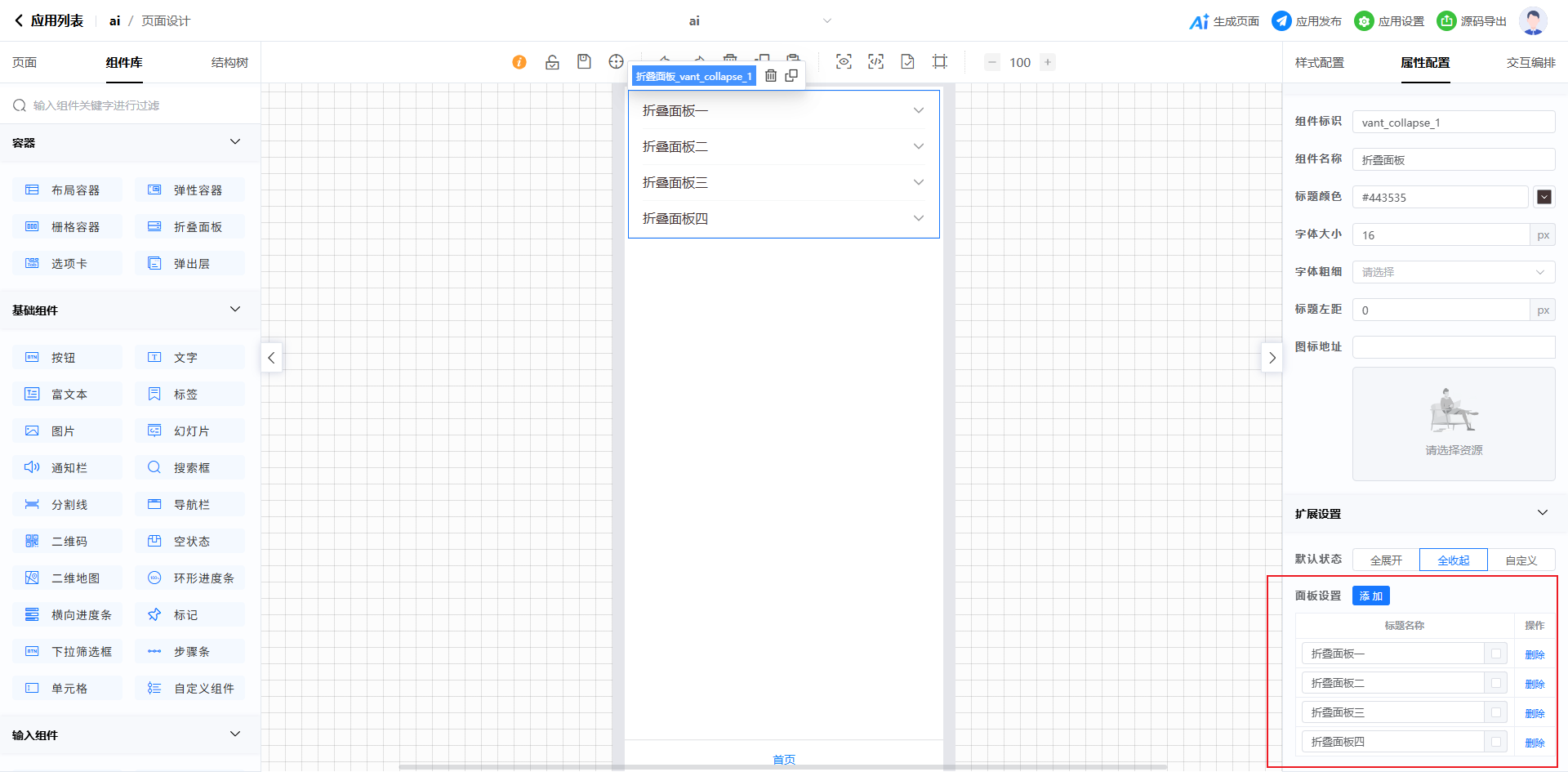
Task: Click the blue 添加 button in 面板设置
Action: 1370,596
